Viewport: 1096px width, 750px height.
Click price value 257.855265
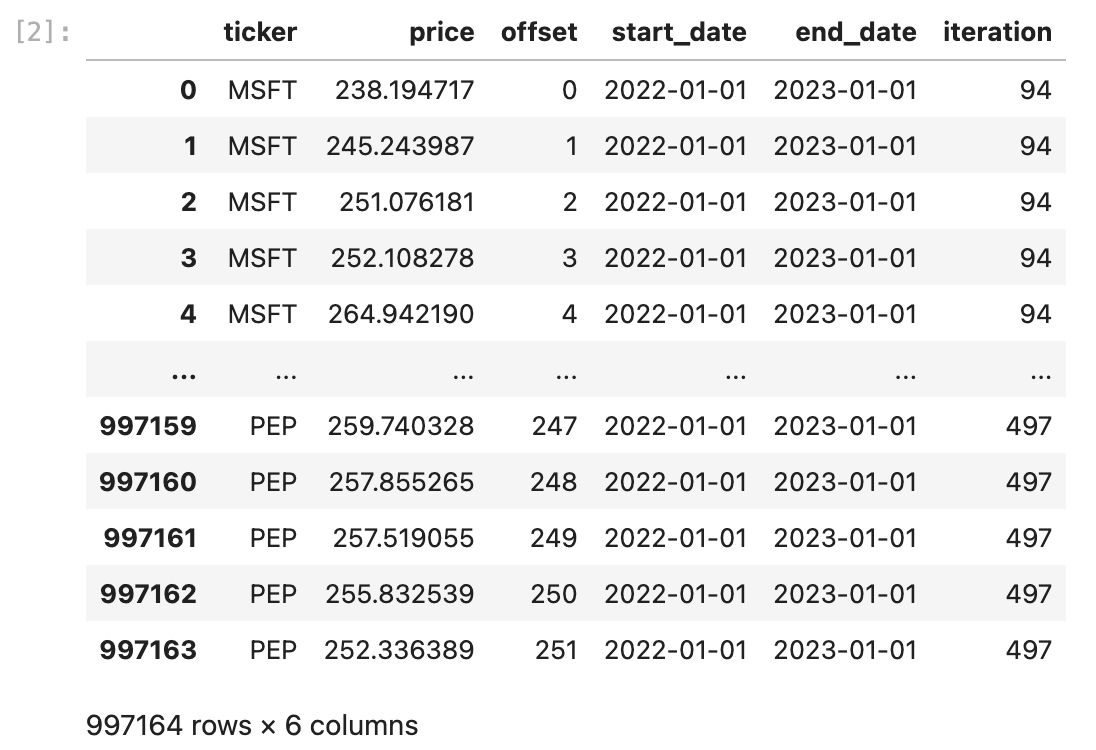coord(402,482)
